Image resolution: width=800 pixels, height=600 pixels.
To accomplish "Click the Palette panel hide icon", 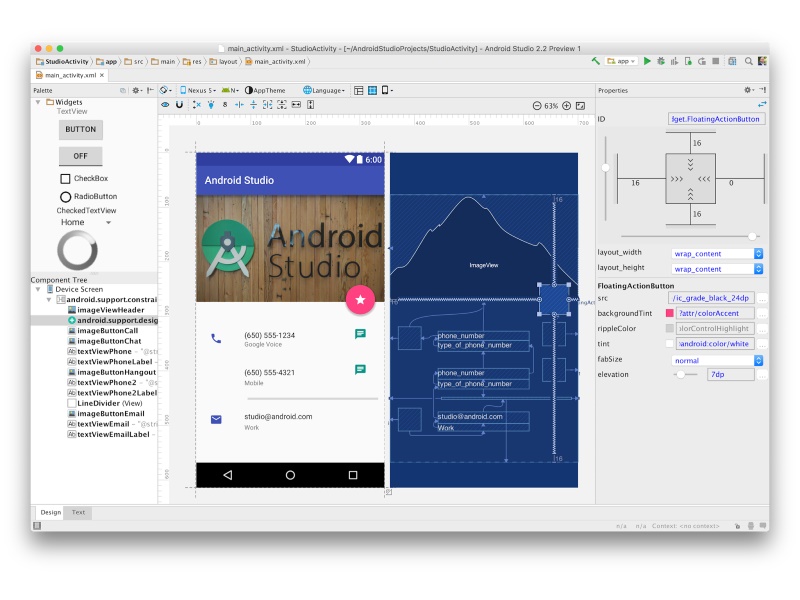I will [x=150, y=90].
